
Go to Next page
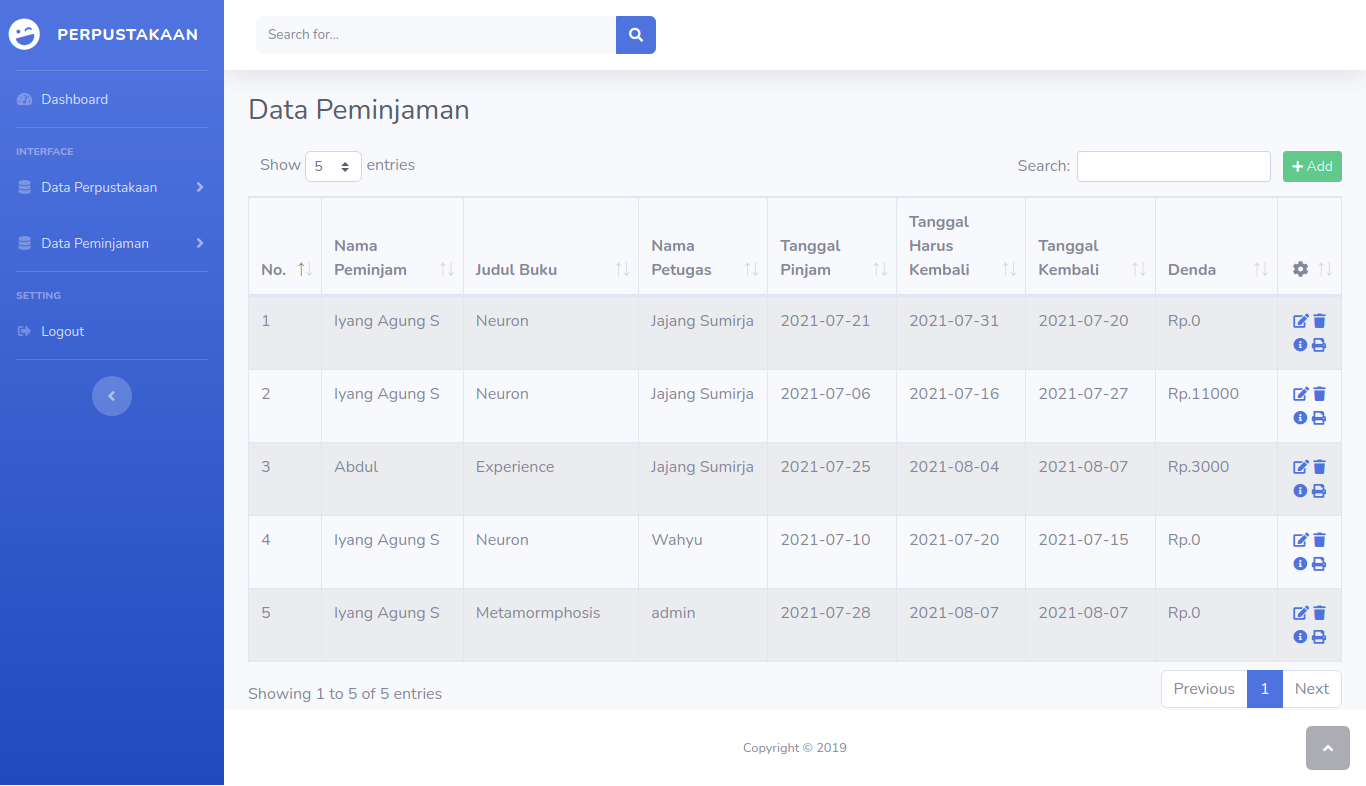1312,689
